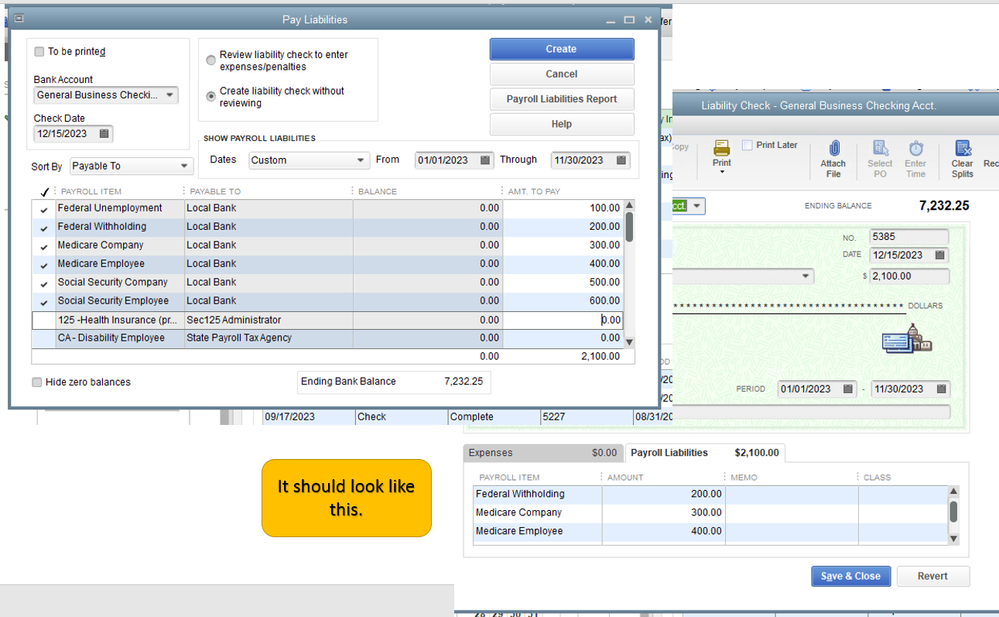
Task: Click scroll down arrow in Pay Liabilities list
Action: pos(629,342)
